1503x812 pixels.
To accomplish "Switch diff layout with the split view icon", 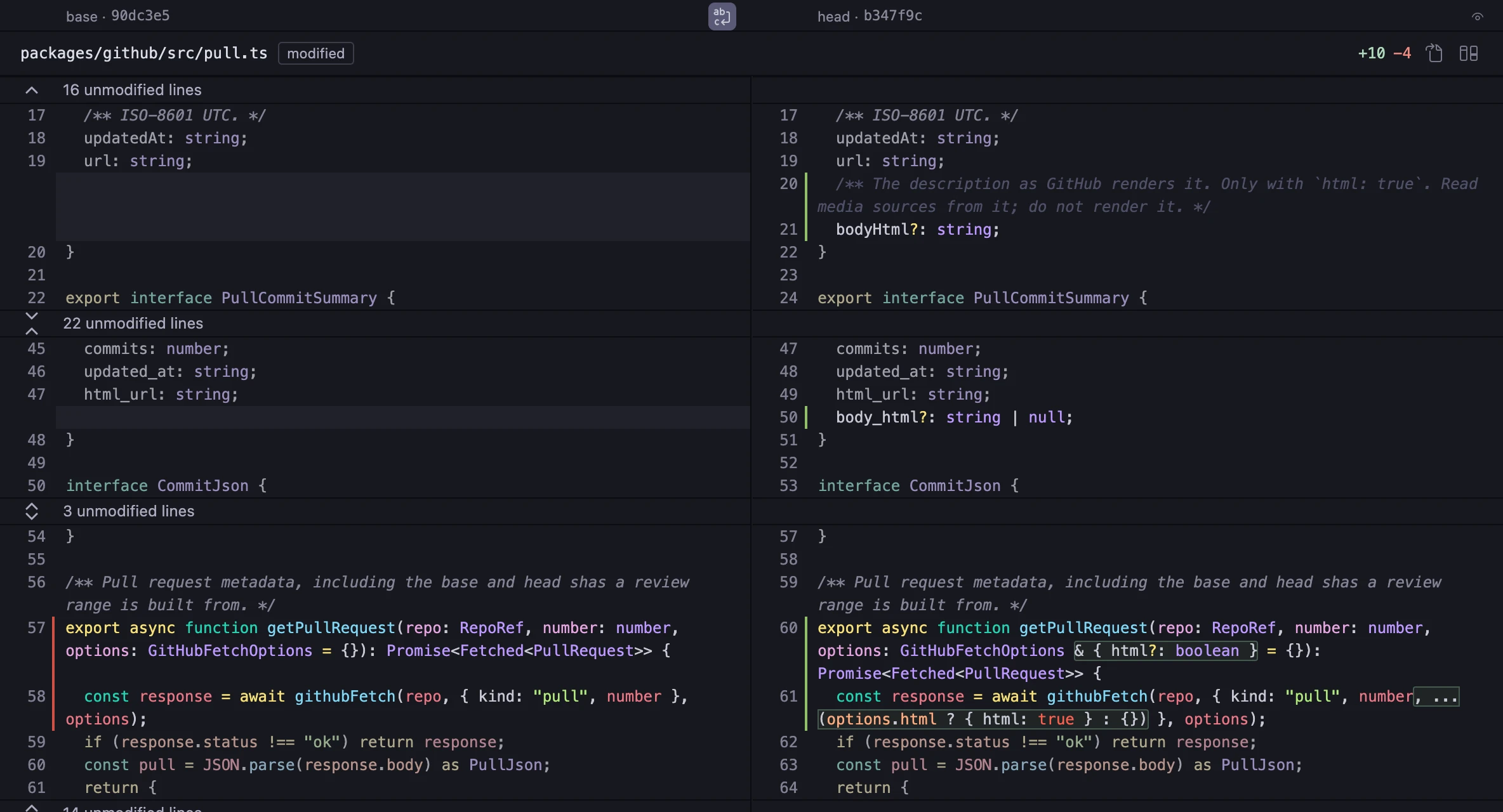I will pos(1469,53).
